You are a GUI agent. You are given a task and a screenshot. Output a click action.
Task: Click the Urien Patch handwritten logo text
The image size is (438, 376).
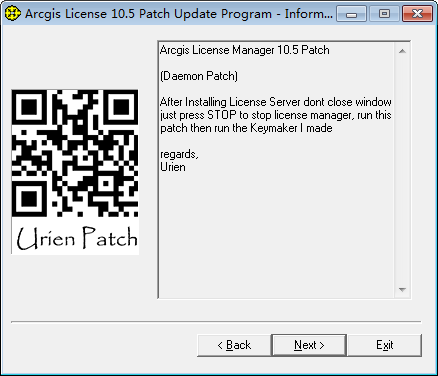tap(77, 238)
